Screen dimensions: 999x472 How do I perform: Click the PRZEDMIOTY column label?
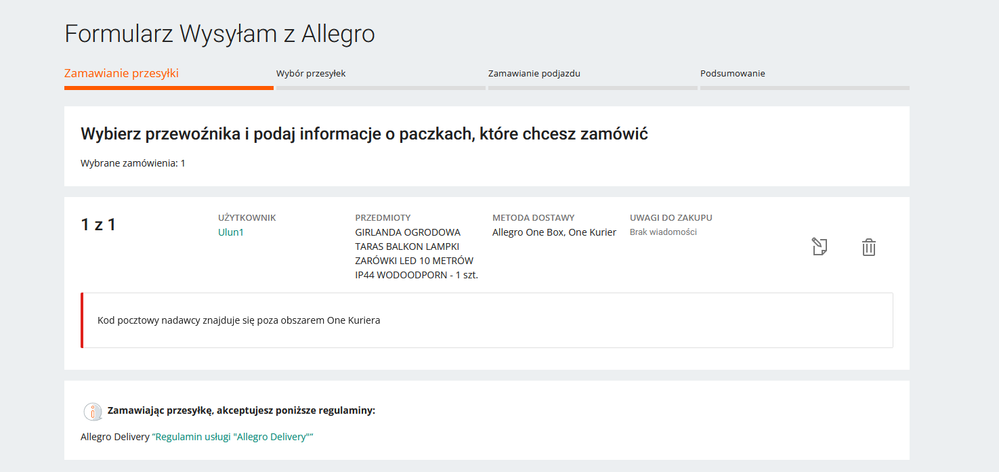point(383,218)
